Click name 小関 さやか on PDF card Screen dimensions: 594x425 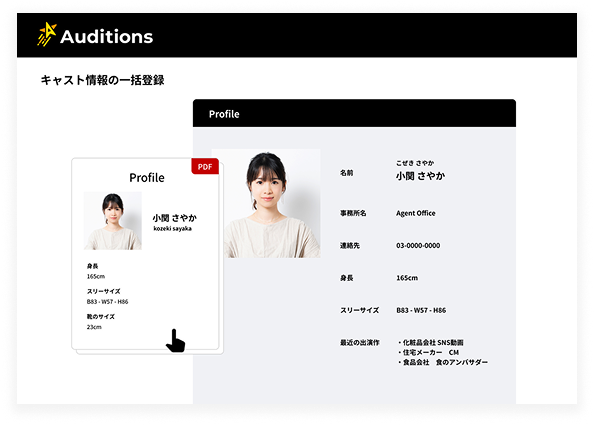pos(175,218)
